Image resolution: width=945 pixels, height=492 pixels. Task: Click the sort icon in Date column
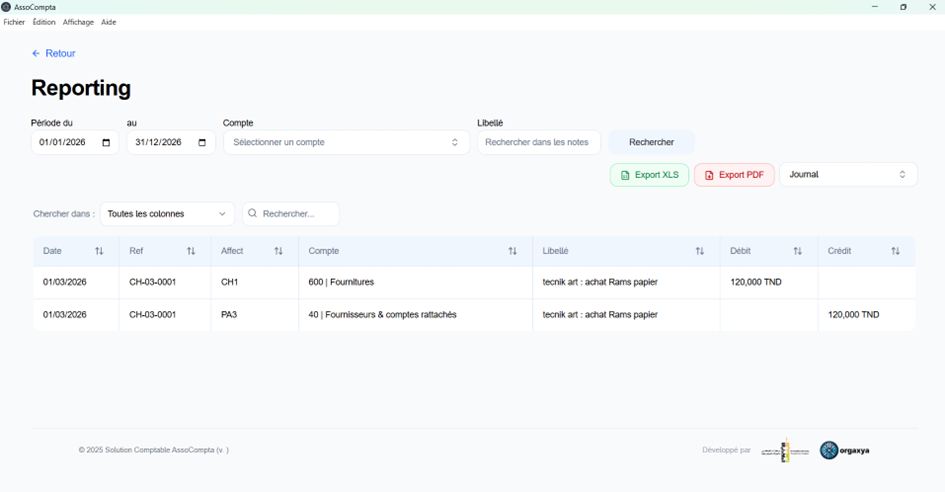pyautogui.click(x=99, y=251)
